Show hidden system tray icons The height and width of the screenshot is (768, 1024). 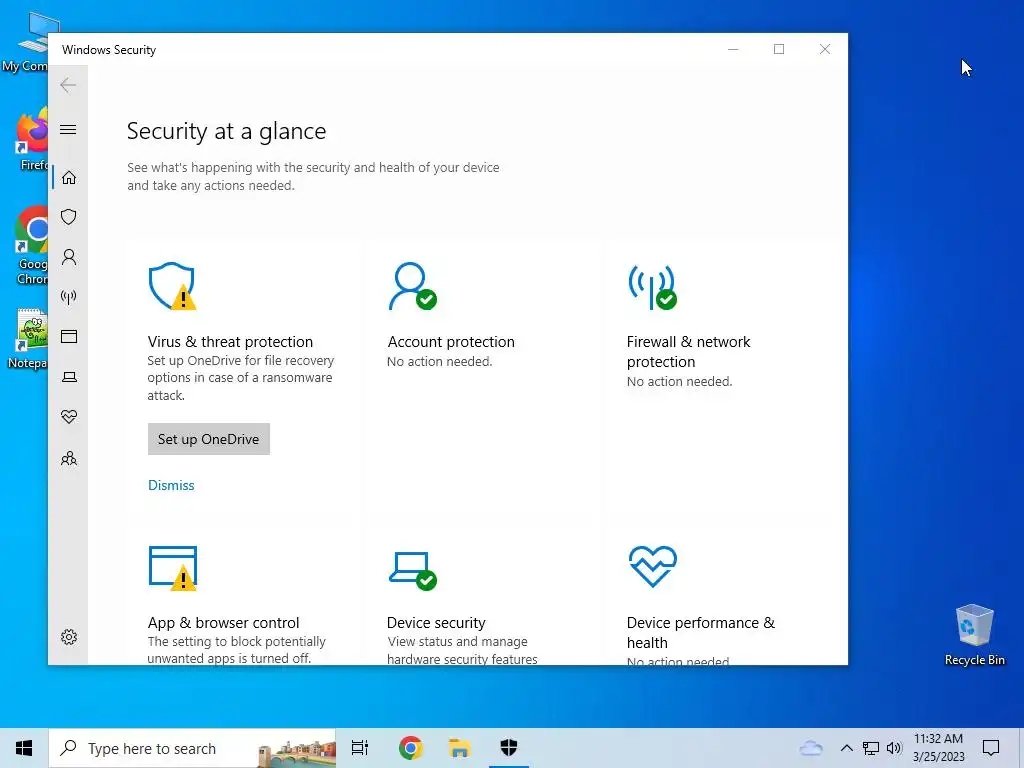(x=846, y=748)
